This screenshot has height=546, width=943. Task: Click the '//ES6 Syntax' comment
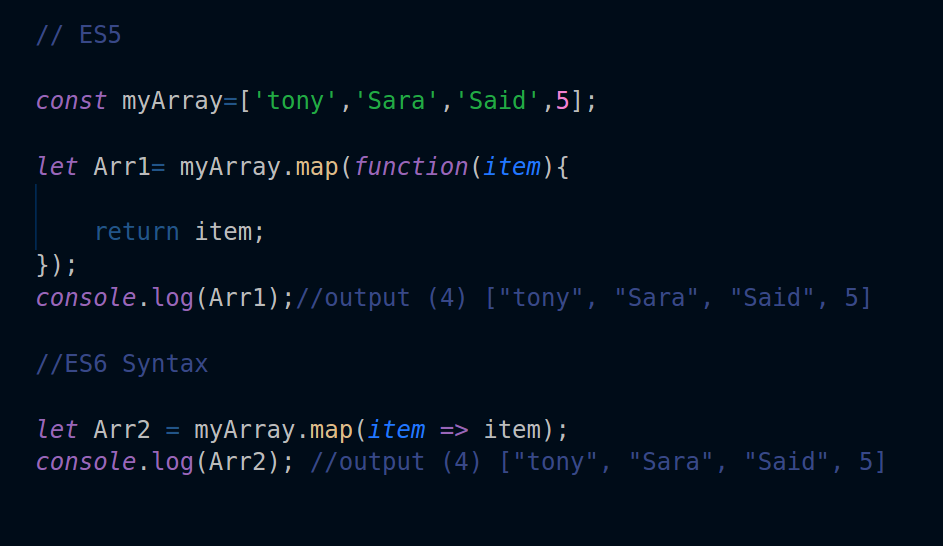(121, 364)
